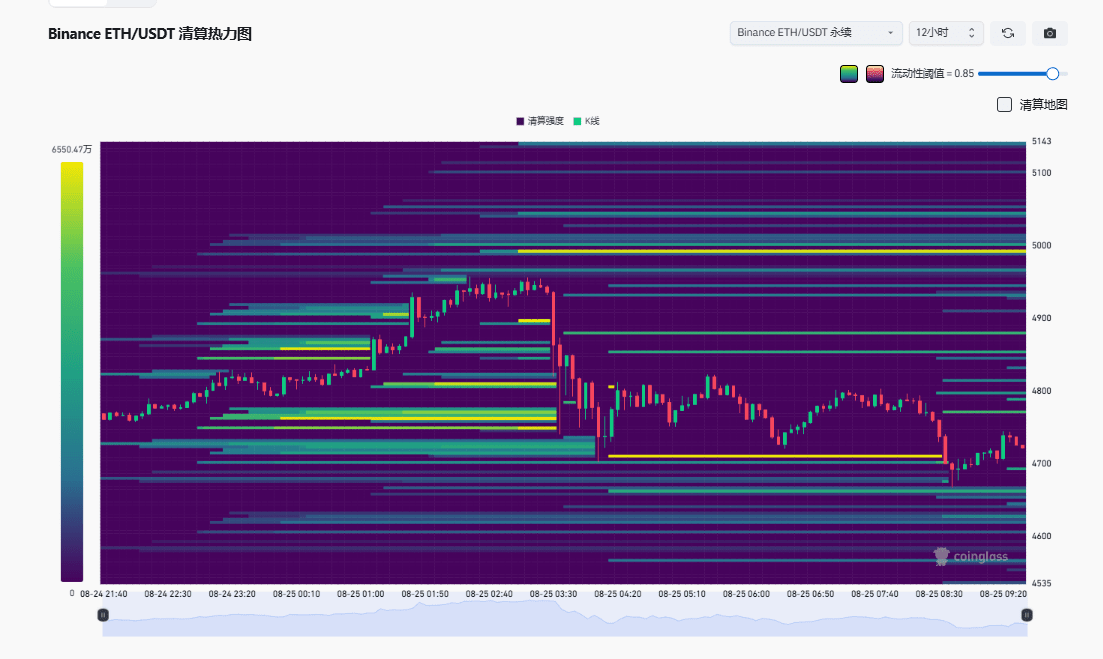
Task: Click the 6550.47万 scale maximum label
Action: coord(72,150)
